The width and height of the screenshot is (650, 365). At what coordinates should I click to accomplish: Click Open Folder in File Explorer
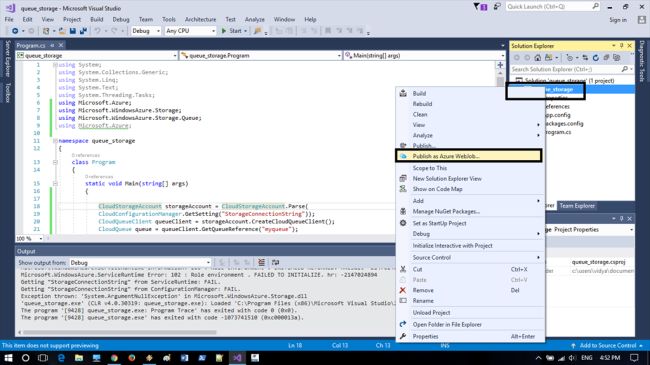pyautogui.click(x=470, y=324)
